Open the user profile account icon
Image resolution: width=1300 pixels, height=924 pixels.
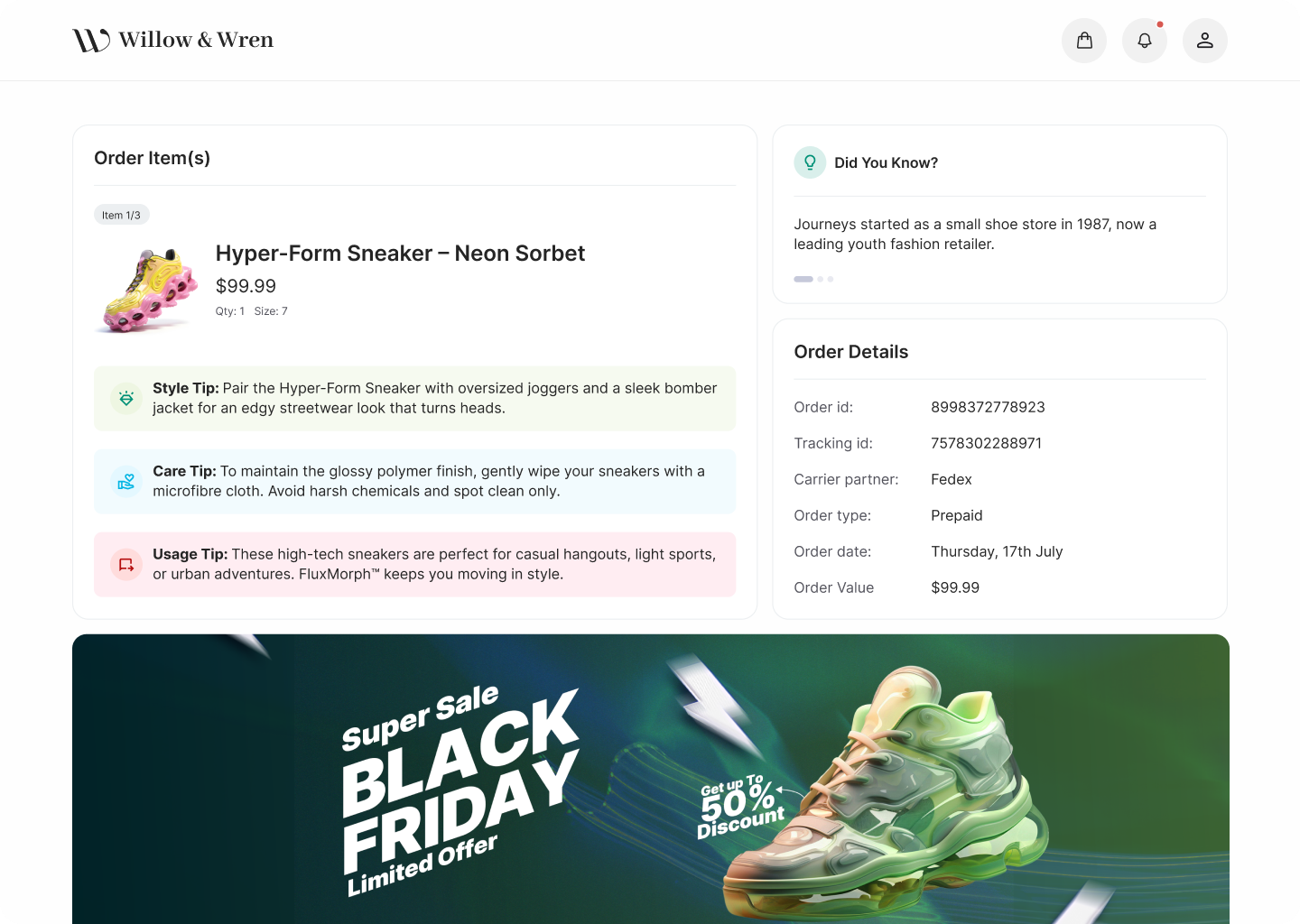1205,40
